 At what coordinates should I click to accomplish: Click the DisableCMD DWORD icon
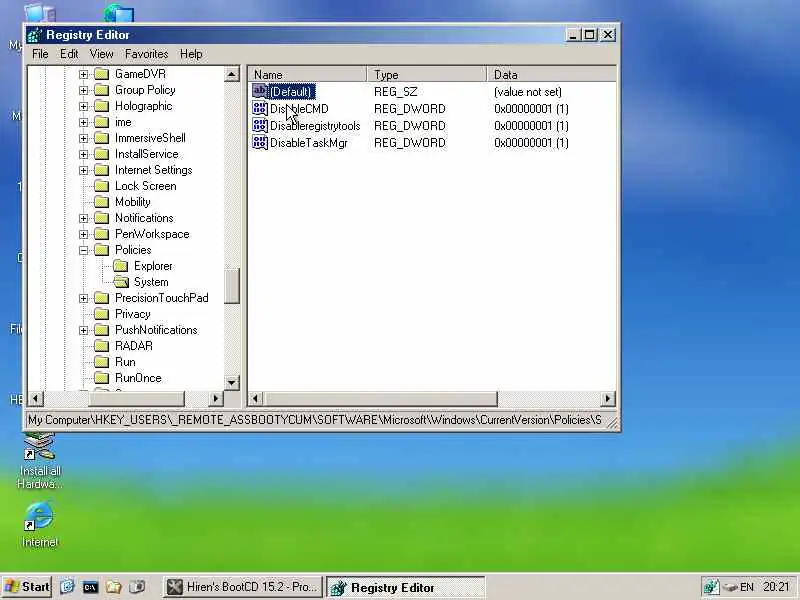click(260, 108)
